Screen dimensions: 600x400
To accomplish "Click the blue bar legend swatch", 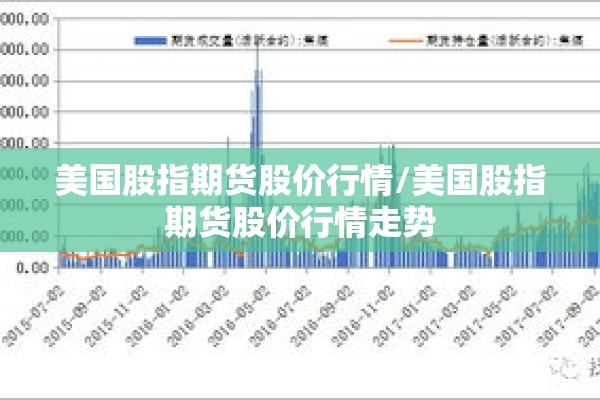I will click(x=150, y=41).
